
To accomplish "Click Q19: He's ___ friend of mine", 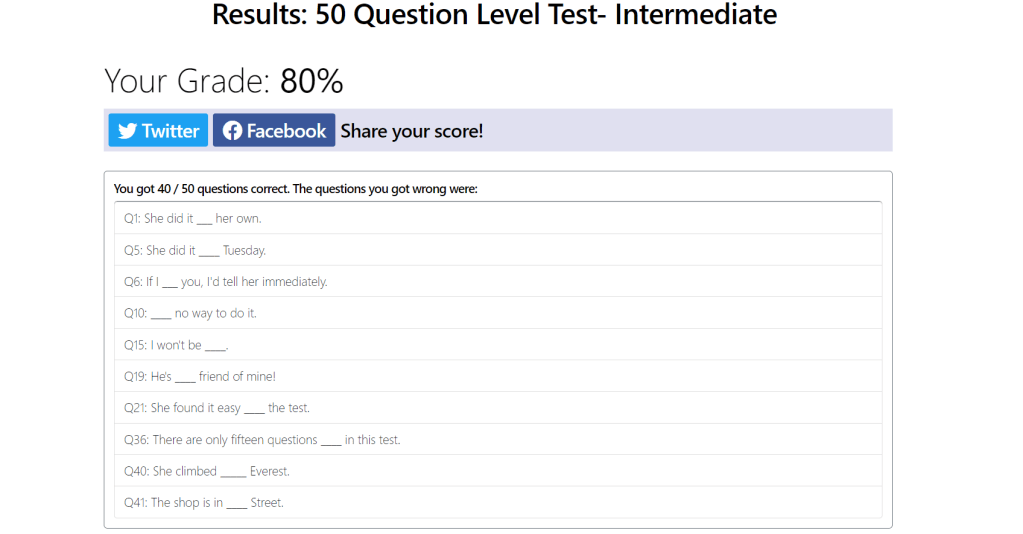I will [200, 376].
